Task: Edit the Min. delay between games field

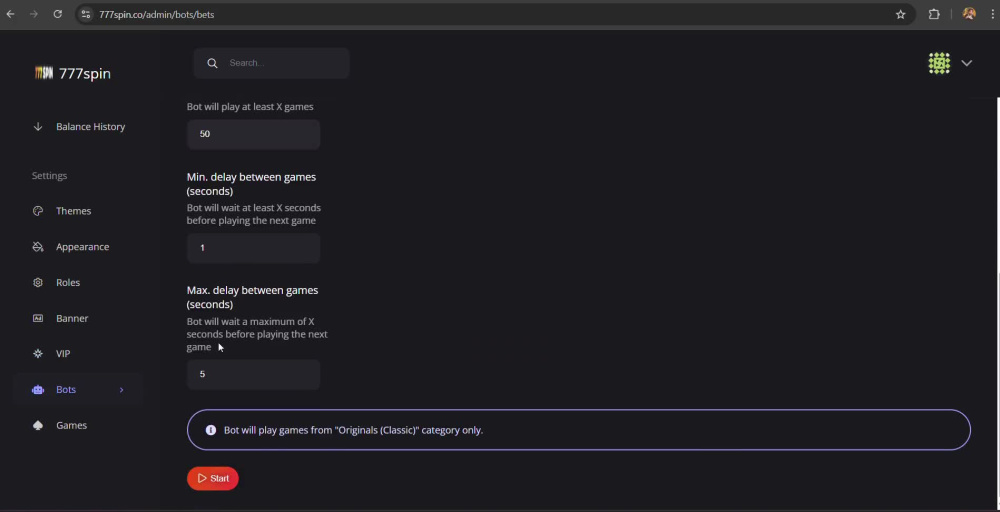Action: coord(253,247)
